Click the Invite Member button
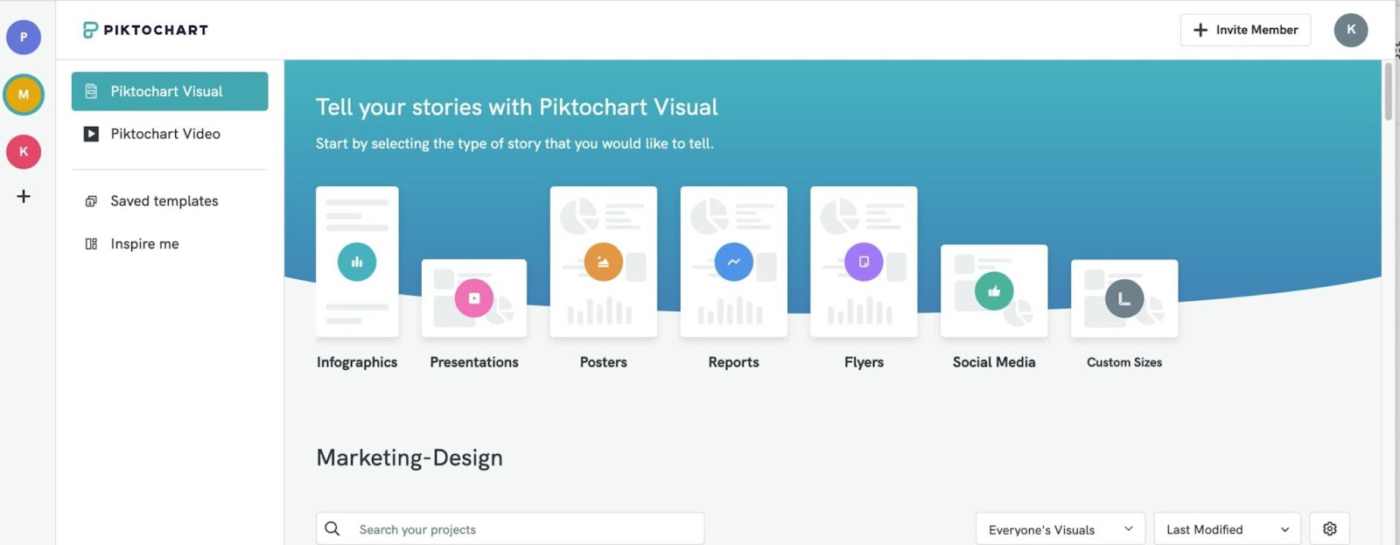 pos(1245,30)
